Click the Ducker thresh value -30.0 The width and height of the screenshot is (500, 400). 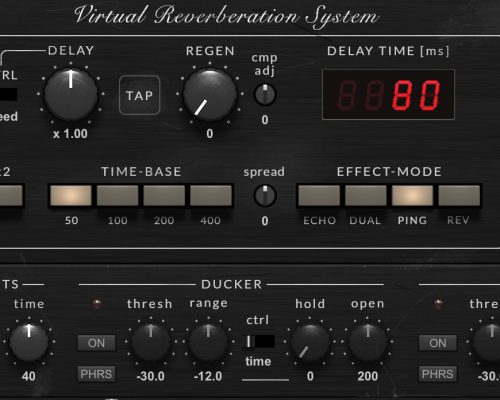point(151,376)
